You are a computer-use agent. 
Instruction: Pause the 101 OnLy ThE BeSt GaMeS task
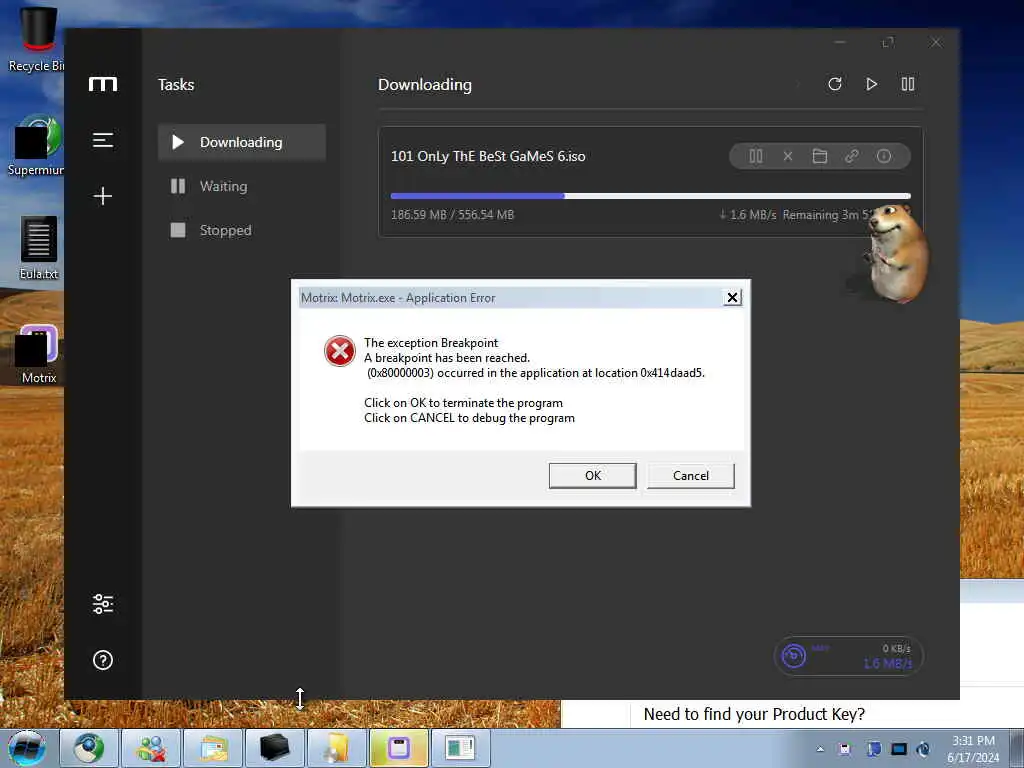coord(756,156)
